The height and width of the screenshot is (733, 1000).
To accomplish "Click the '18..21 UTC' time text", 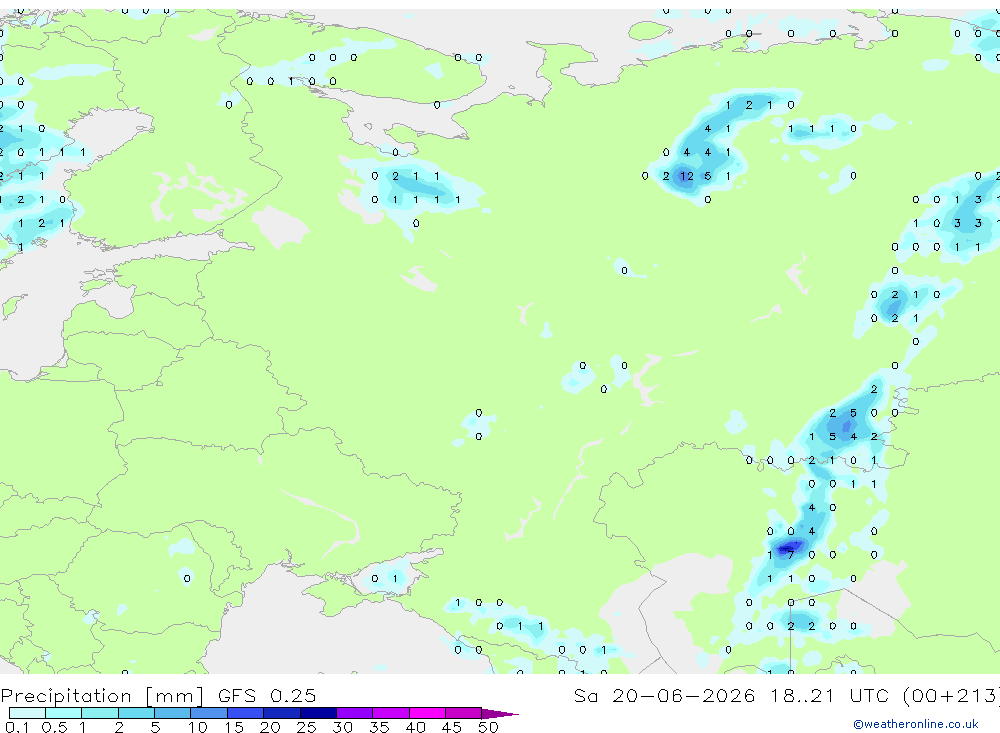I will pyautogui.click(x=828, y=695).
